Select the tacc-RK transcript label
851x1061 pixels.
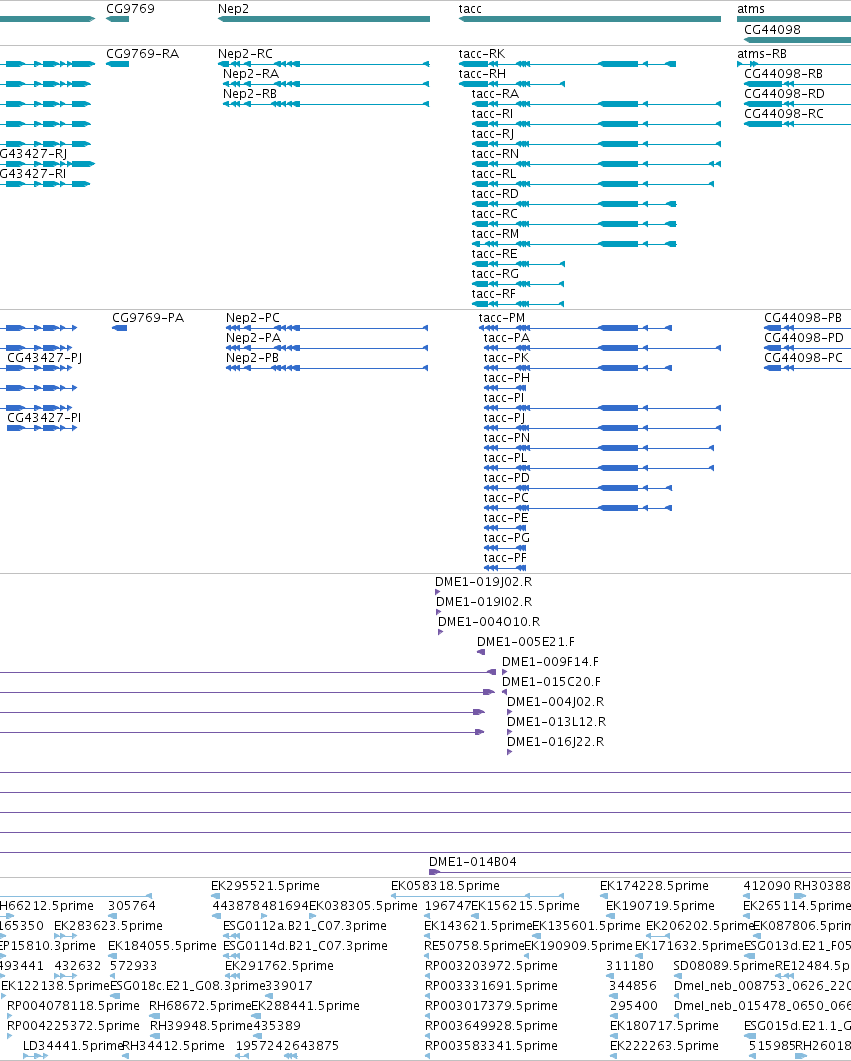pyautogui.click(x=482, y=53)
